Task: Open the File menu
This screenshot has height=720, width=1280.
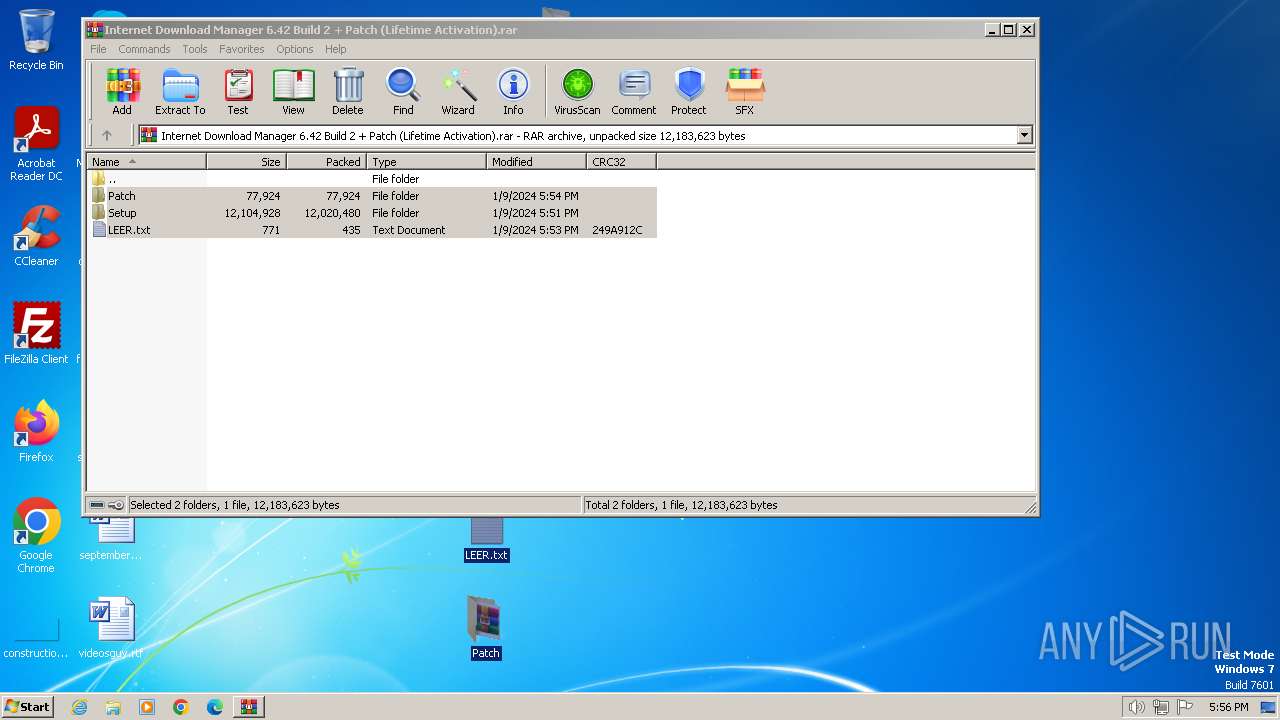Action: (98, 49)
